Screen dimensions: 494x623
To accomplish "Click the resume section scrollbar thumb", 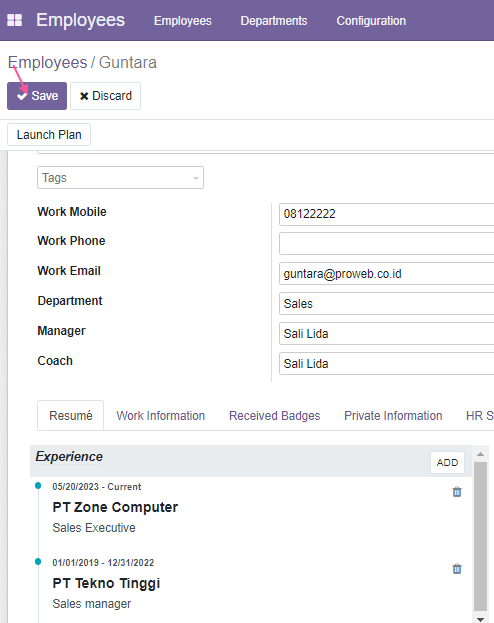I will pyautogui.click(x=480, y=536).
